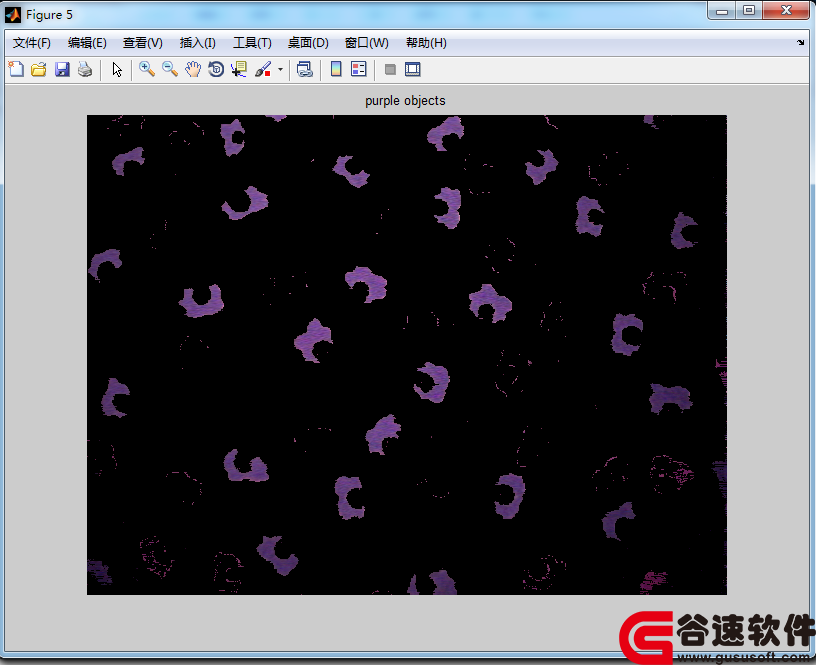Viewport: 816px width, 665px height.
Task: Open the 桌面(D) menu
Action: [x=308, y=43]
